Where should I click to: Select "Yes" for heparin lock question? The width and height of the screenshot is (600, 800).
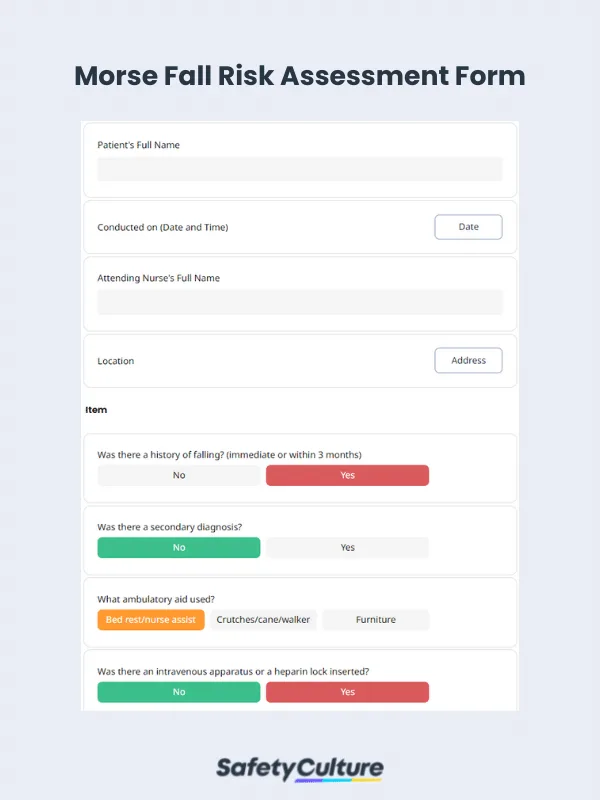point(347,691)
